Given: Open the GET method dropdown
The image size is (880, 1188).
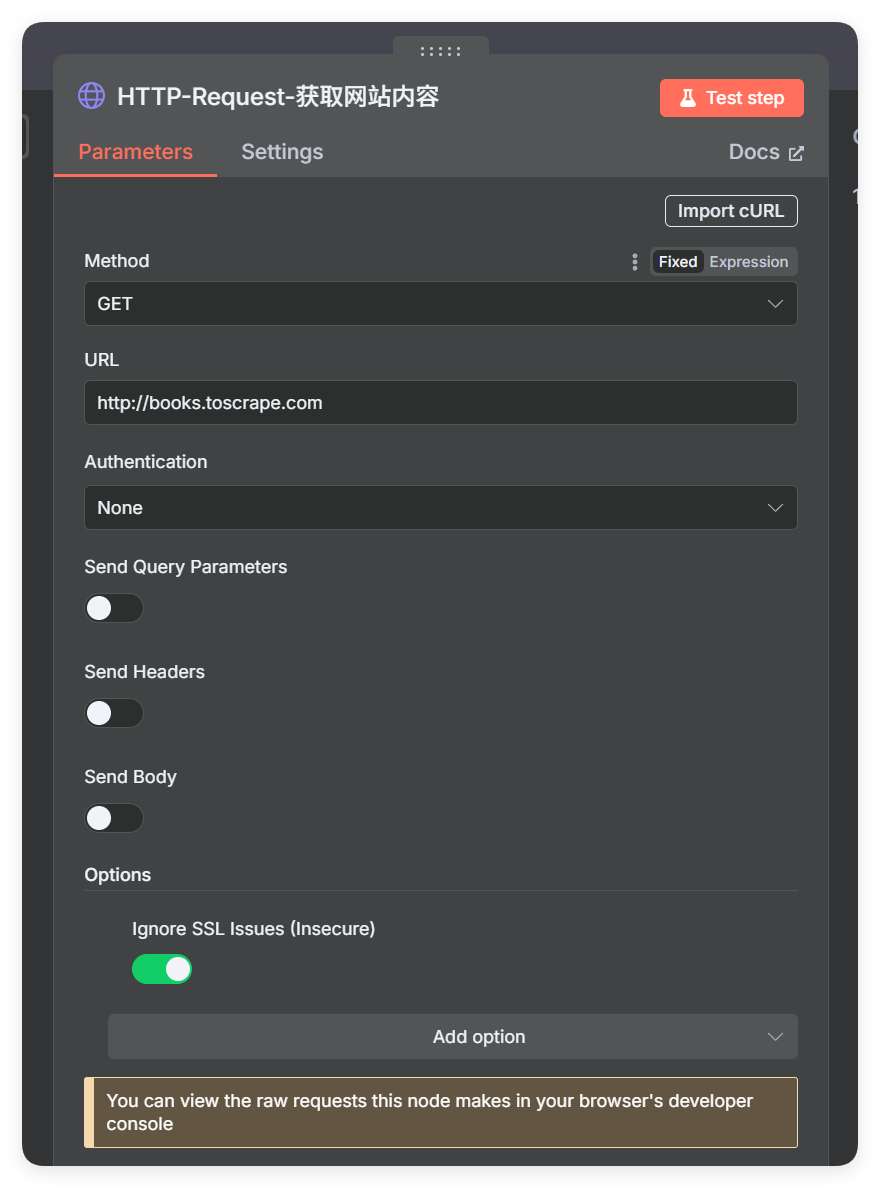Looking at the screenshot, I should click(440, 304).
